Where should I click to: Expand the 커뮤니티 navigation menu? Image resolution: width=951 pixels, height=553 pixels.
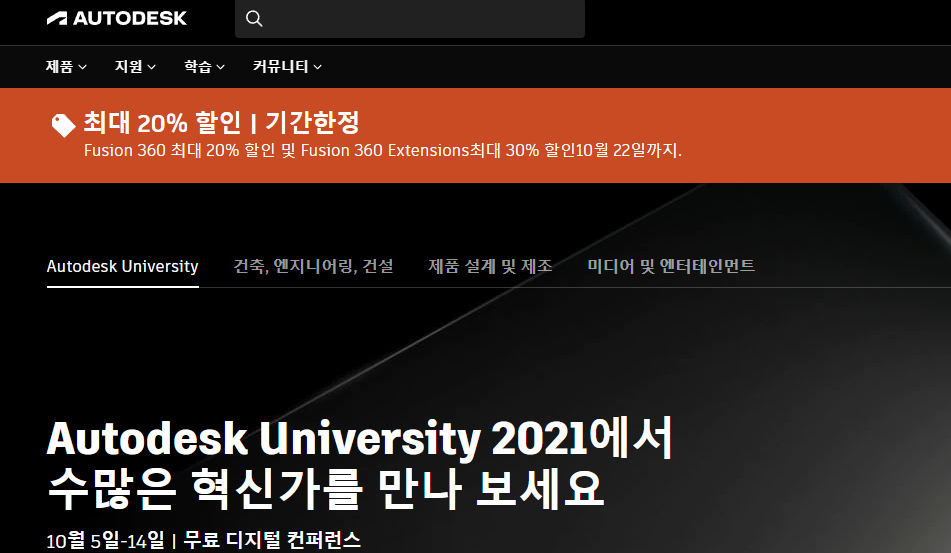pos(287,66)
